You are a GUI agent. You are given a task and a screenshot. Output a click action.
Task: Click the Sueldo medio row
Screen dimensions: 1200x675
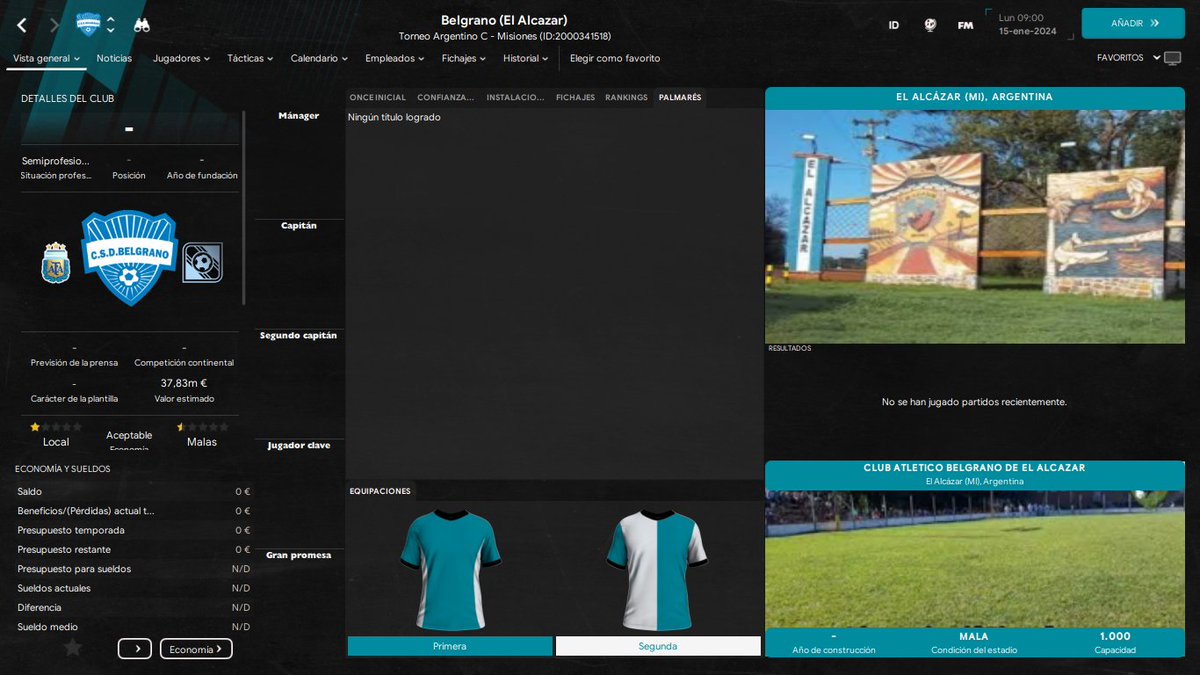134,627
